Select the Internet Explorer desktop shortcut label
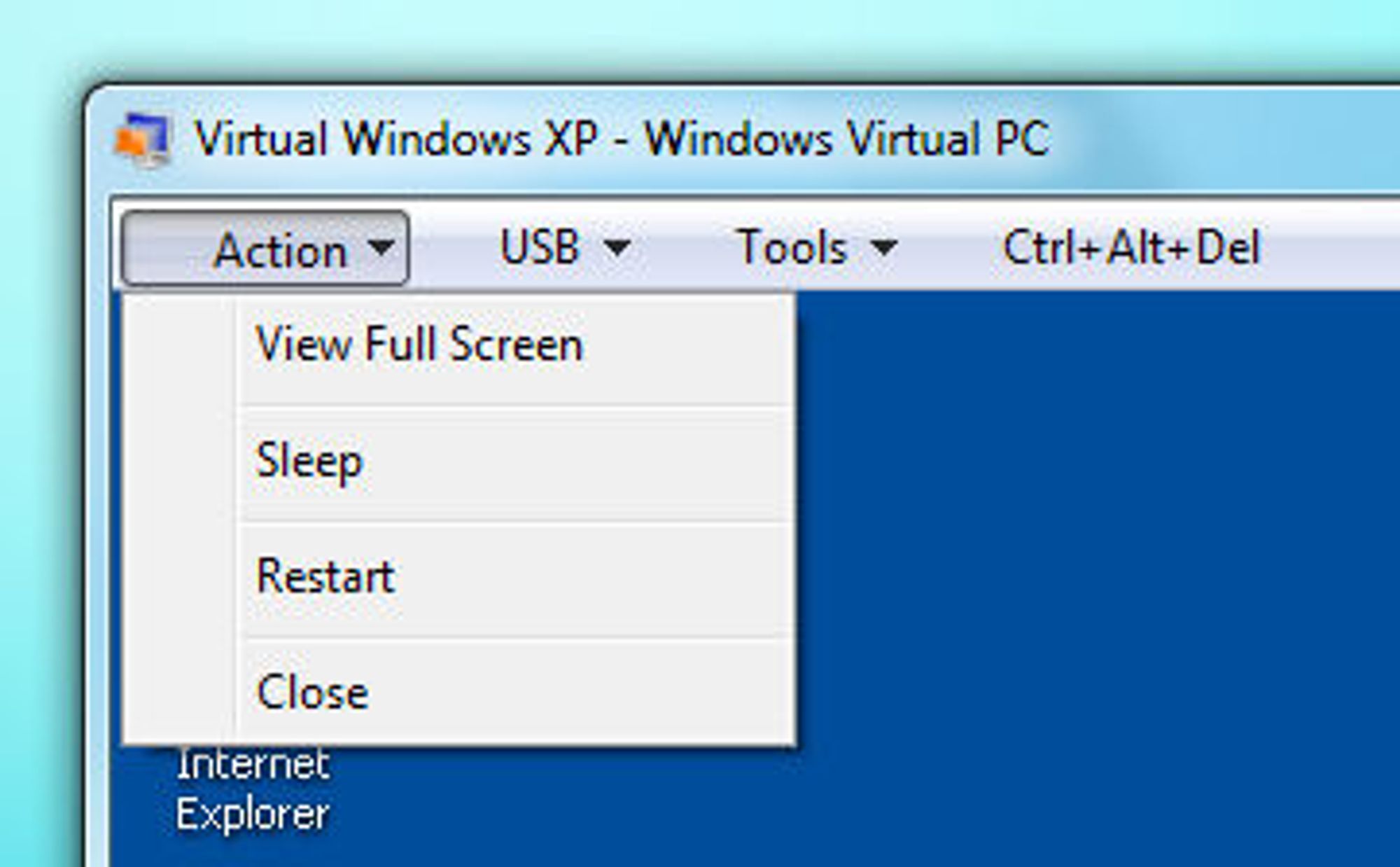This screenshot has height=867, width=1400. 253,789
